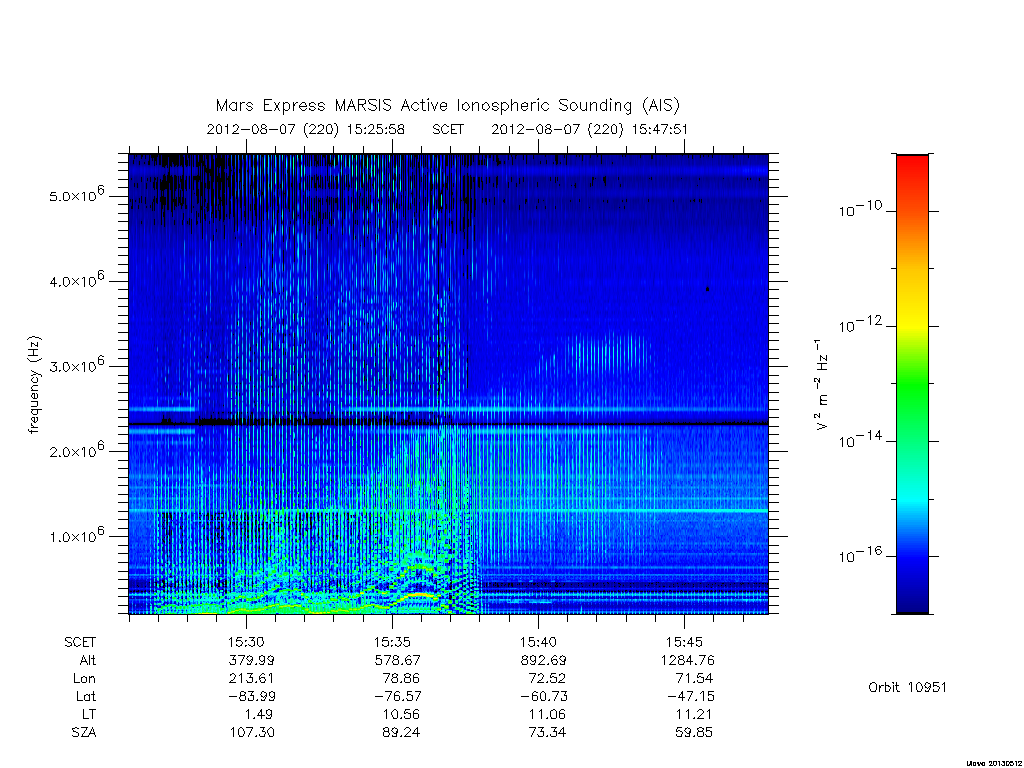Click the SZA row label

[84, 733]
